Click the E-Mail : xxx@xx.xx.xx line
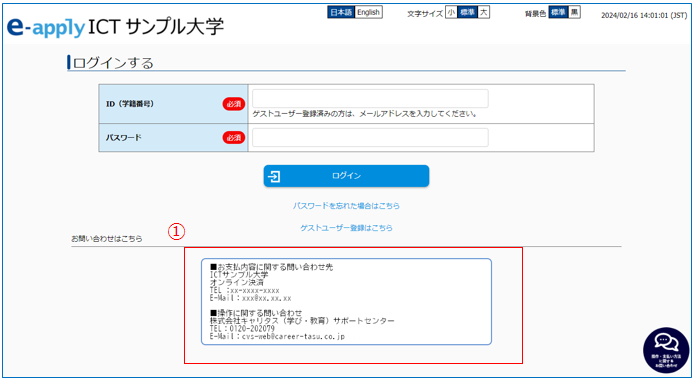Screen dimensions: 695x383 [250, 298]
